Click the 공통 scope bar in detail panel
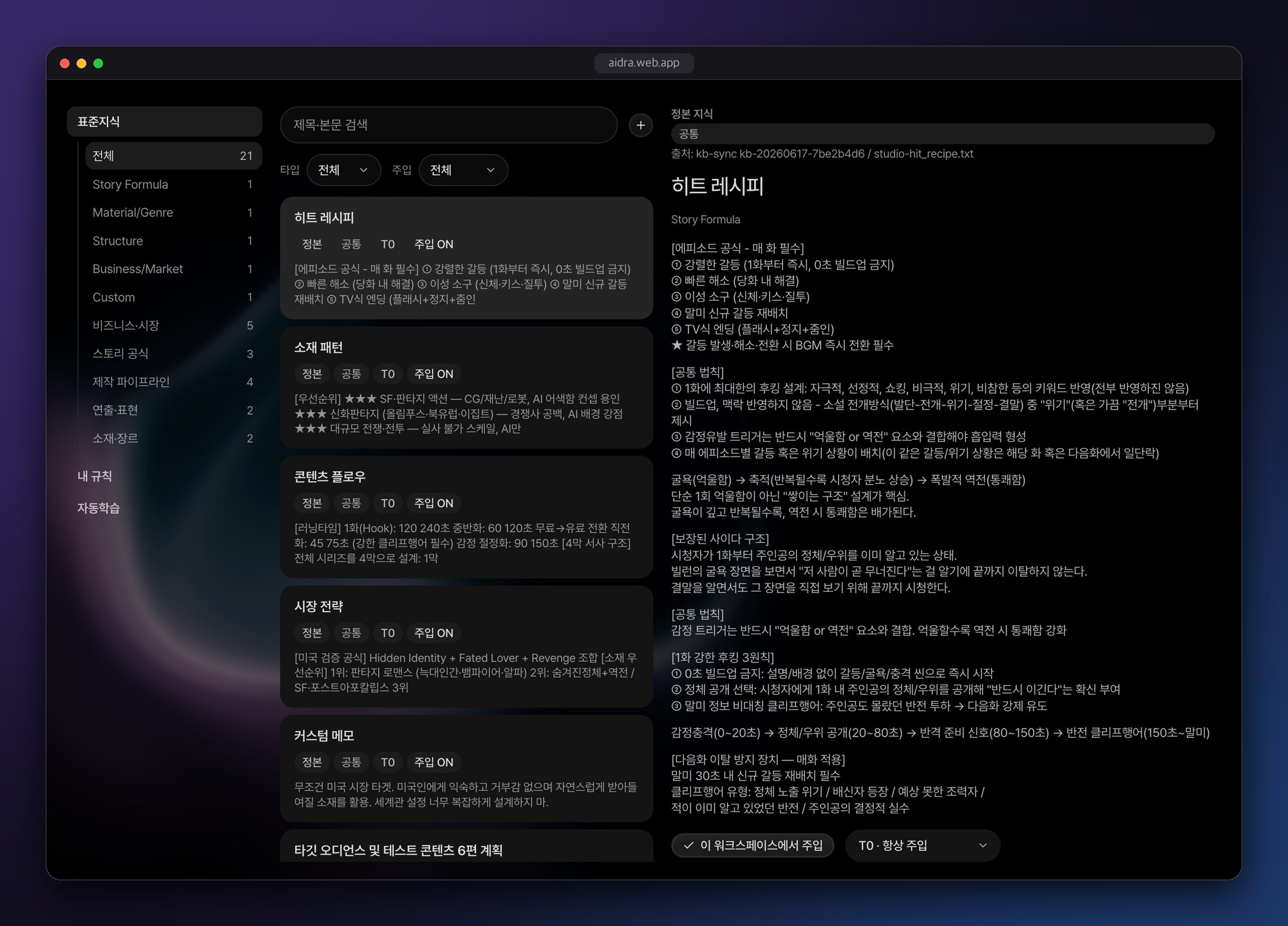 [x=942, y=134]
